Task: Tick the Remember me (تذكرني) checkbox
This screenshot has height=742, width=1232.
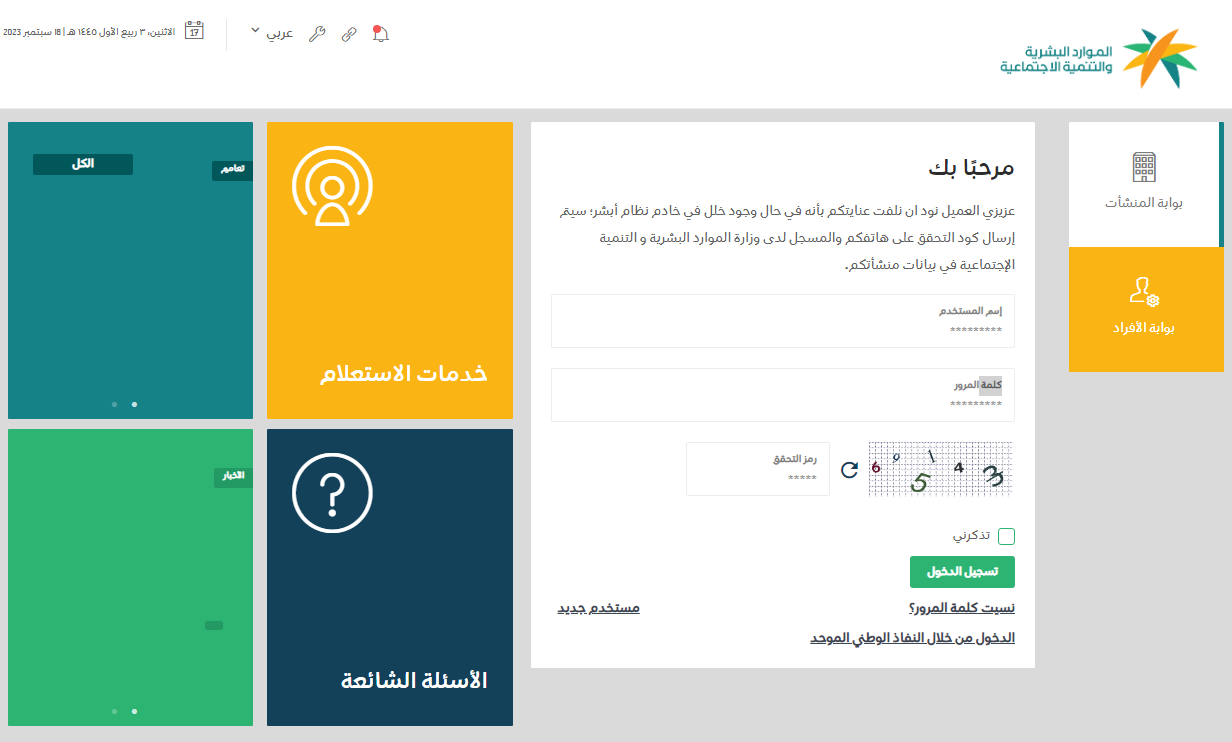Action: tap(1006, 536)
